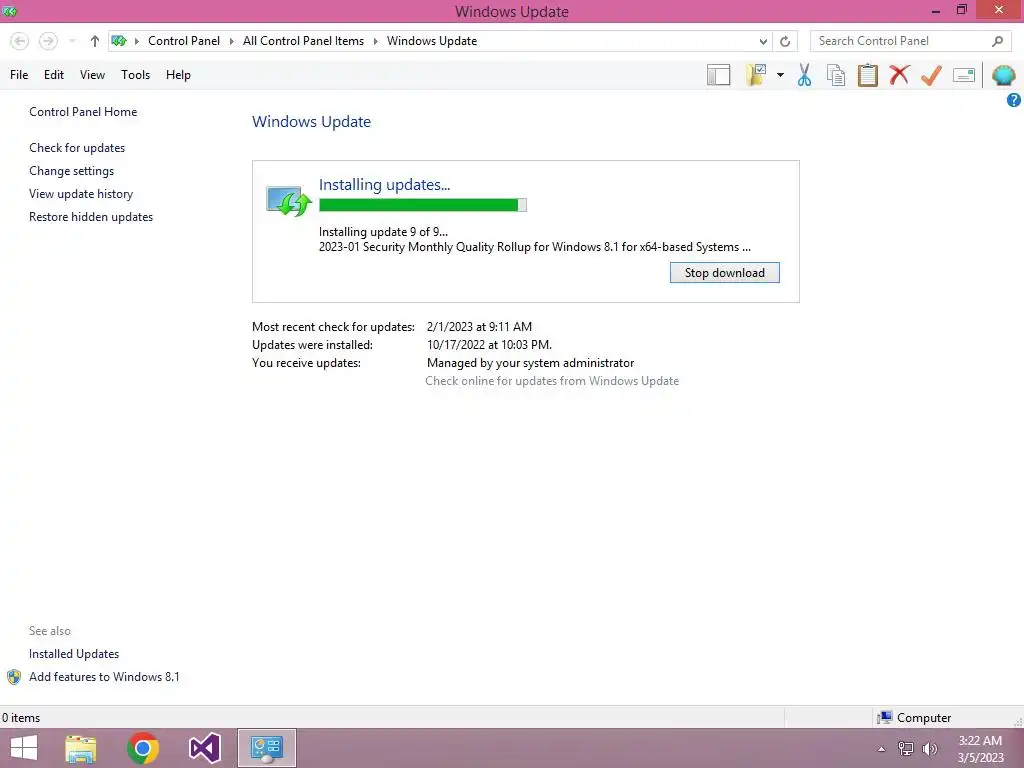Click the shield icon beside Add features
The height and width of the screenshot is (768, 1024).
pyautogui.click(x=14, y=677)
